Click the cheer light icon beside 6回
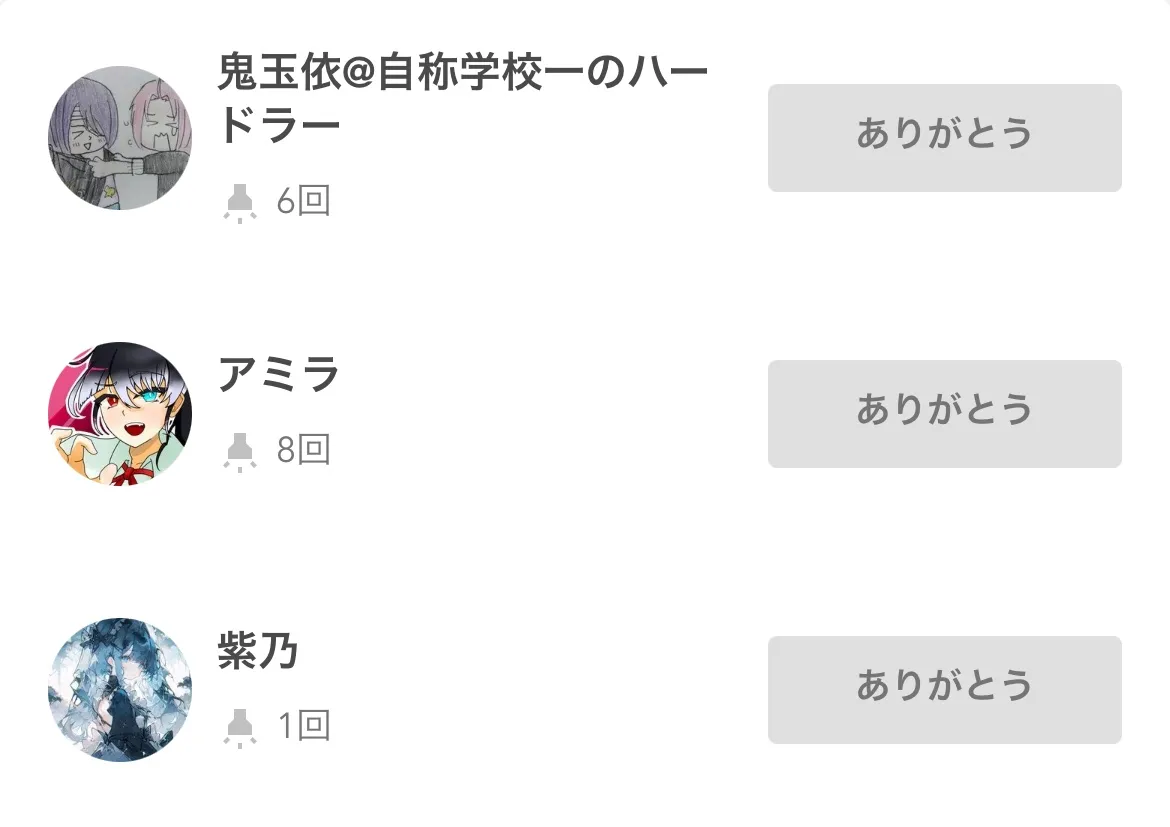 [240, 203]
